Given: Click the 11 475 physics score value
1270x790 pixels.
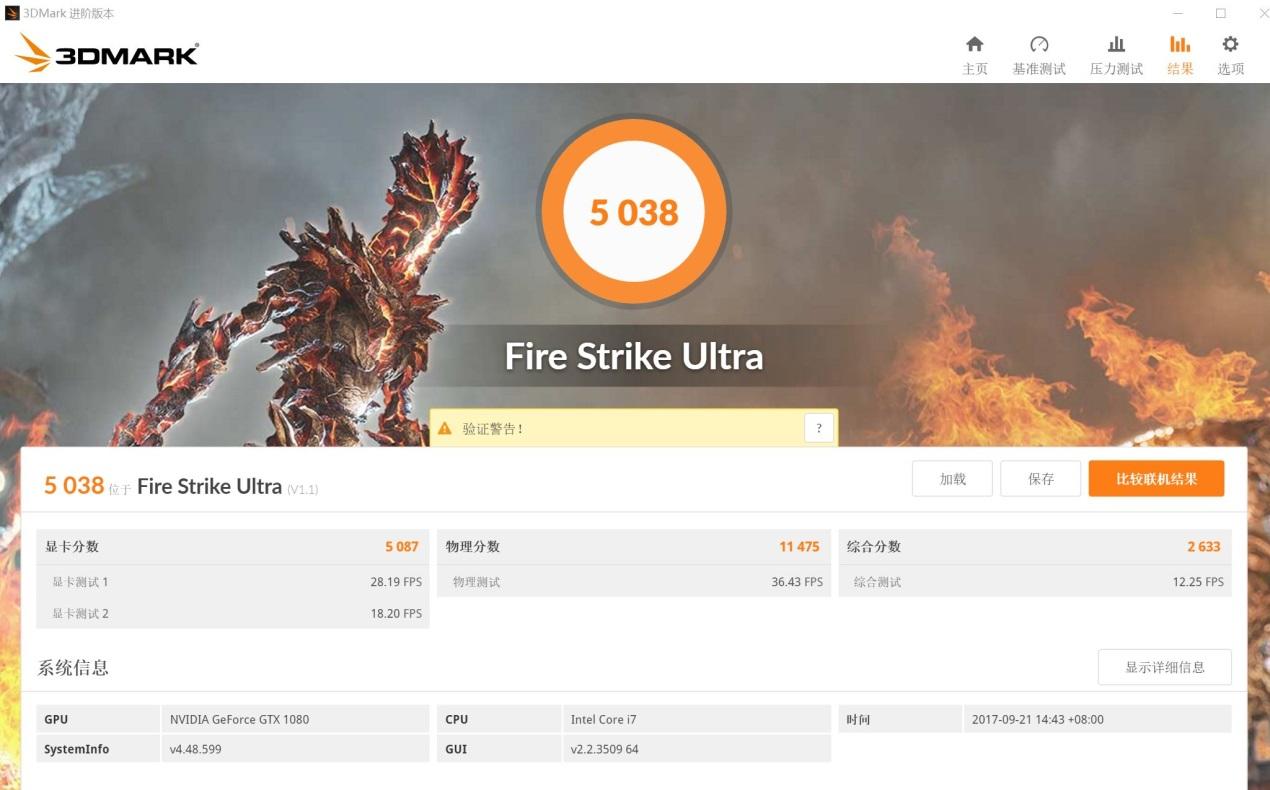Looking at the screenshot, I should click(x=799, y=547).
